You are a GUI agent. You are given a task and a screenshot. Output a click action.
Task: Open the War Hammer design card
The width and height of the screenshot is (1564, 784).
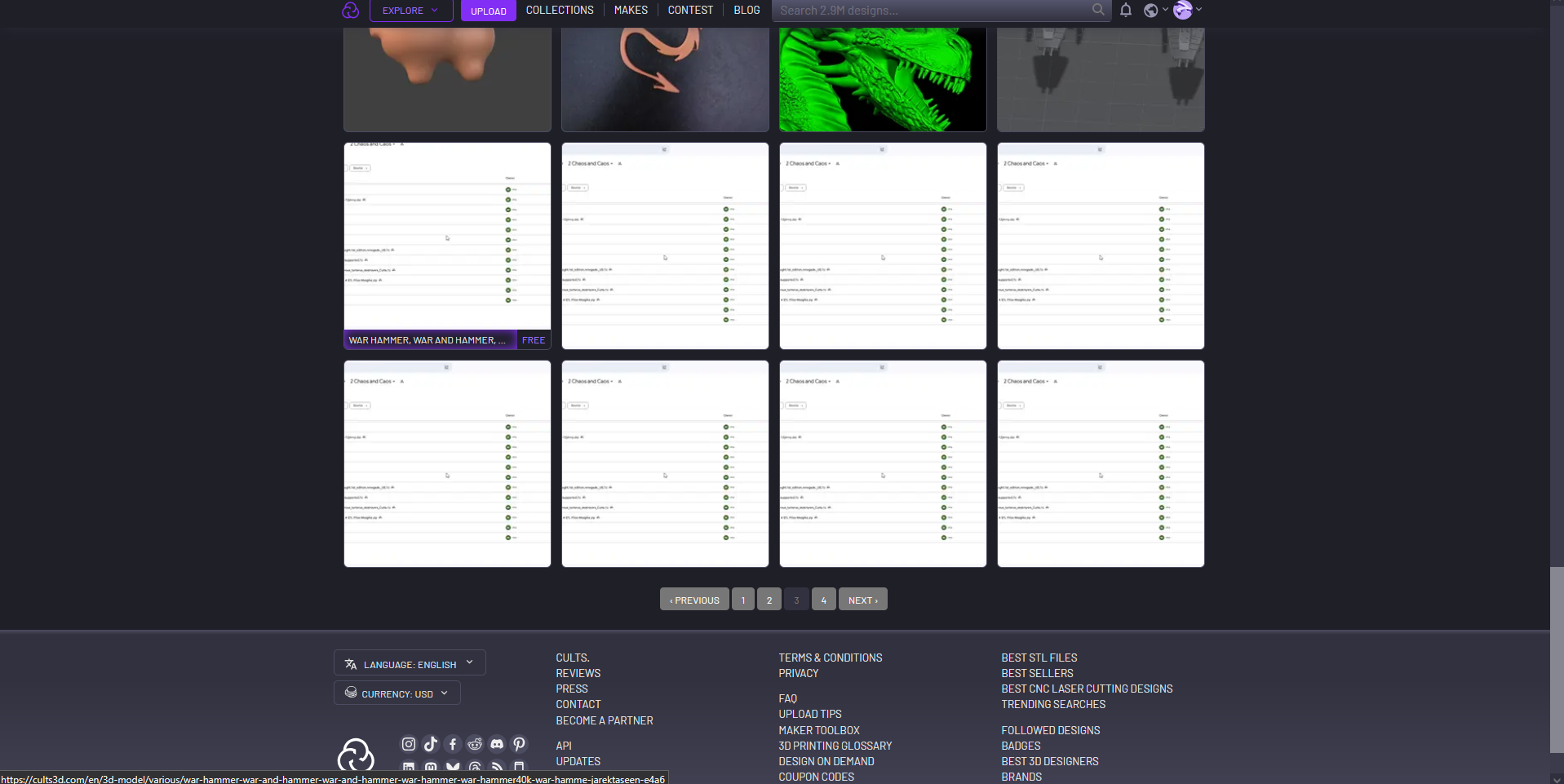[x=447, y=246]
